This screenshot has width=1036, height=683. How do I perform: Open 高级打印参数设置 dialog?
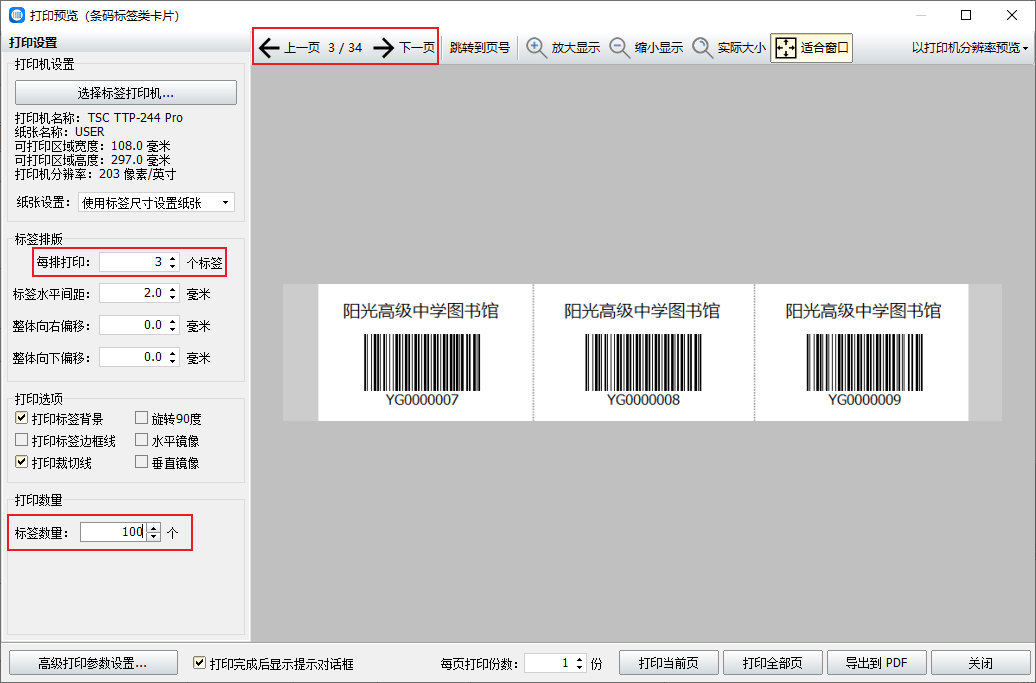[x=93, y=663]
